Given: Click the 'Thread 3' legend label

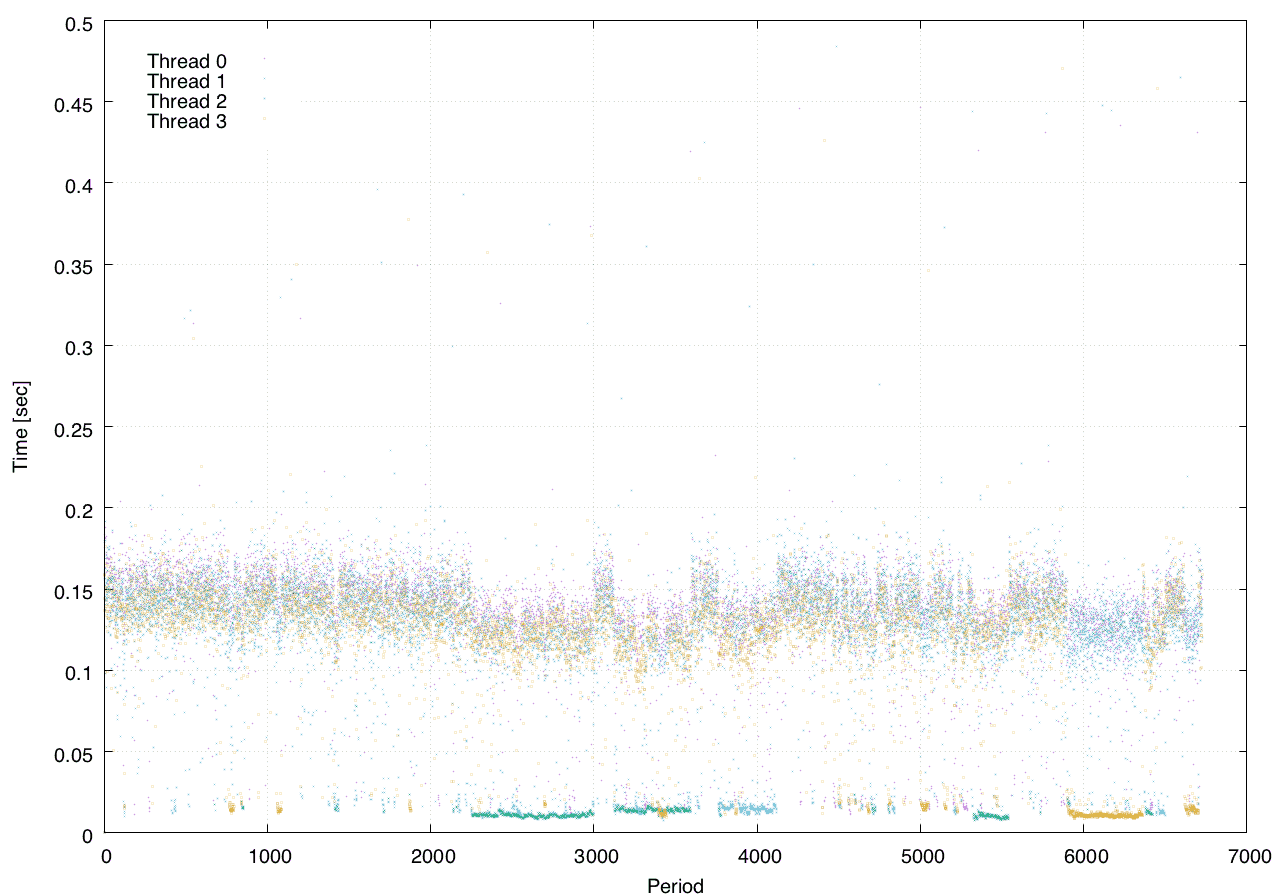Looking at the screenshot, I should tap(187, 122).
